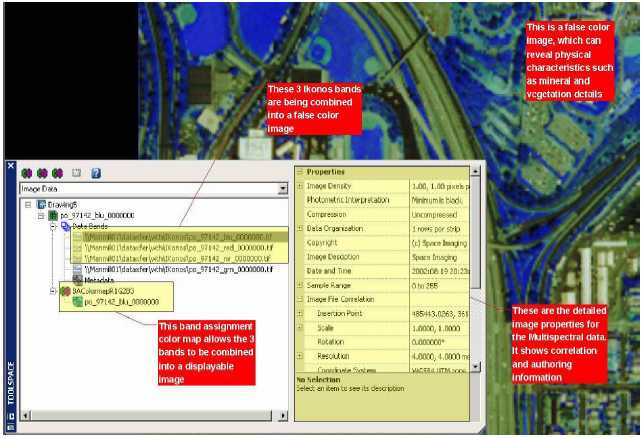Click the Properties vertical scrollbar thumb
Screen dimensions: 642x438
[x=475, y=232]
